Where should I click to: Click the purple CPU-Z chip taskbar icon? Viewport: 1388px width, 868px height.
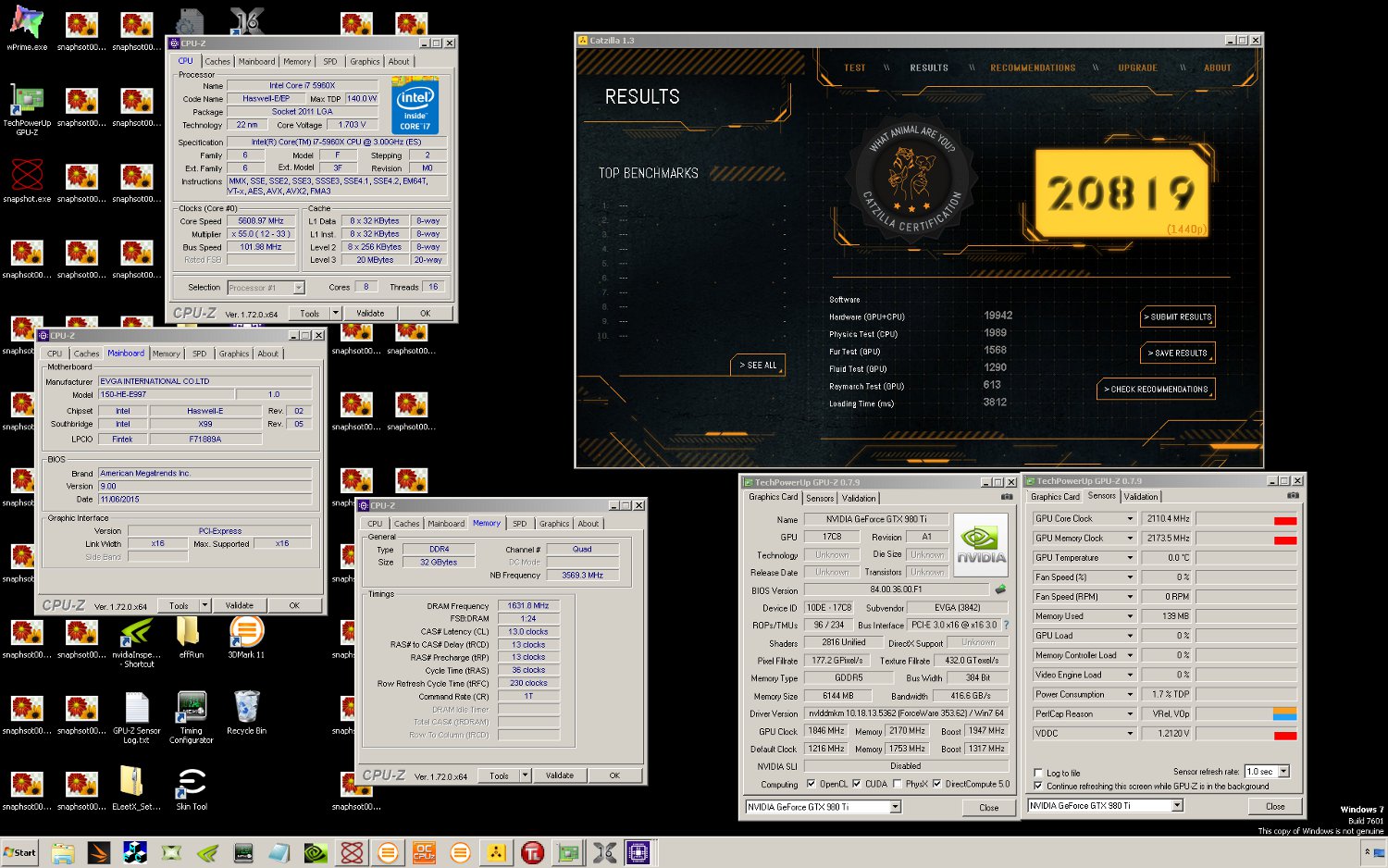[x=638, y=852]
